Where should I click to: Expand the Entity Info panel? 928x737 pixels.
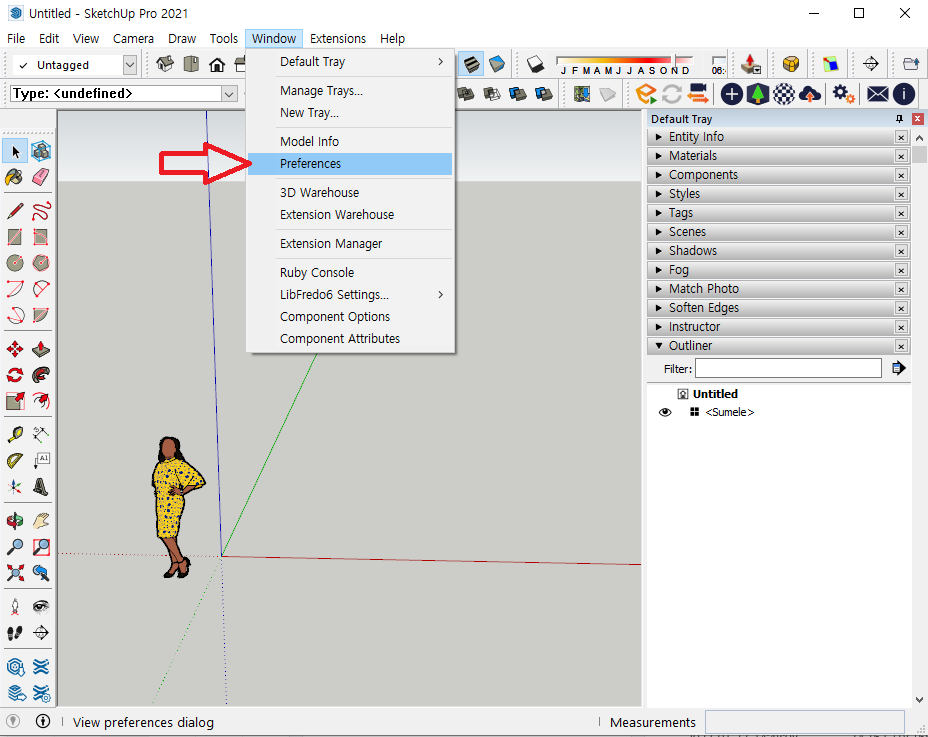(659, 137)
